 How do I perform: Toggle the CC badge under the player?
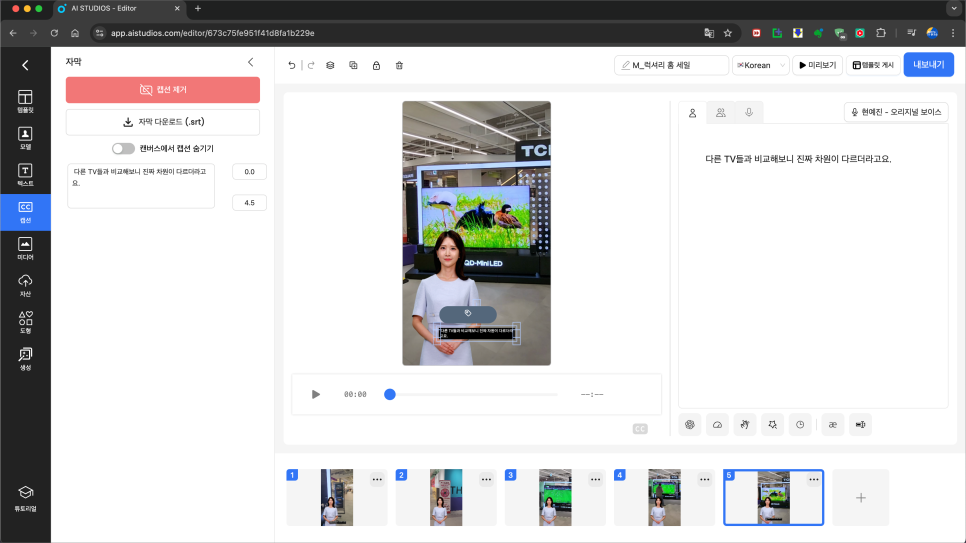pos(640,428)
